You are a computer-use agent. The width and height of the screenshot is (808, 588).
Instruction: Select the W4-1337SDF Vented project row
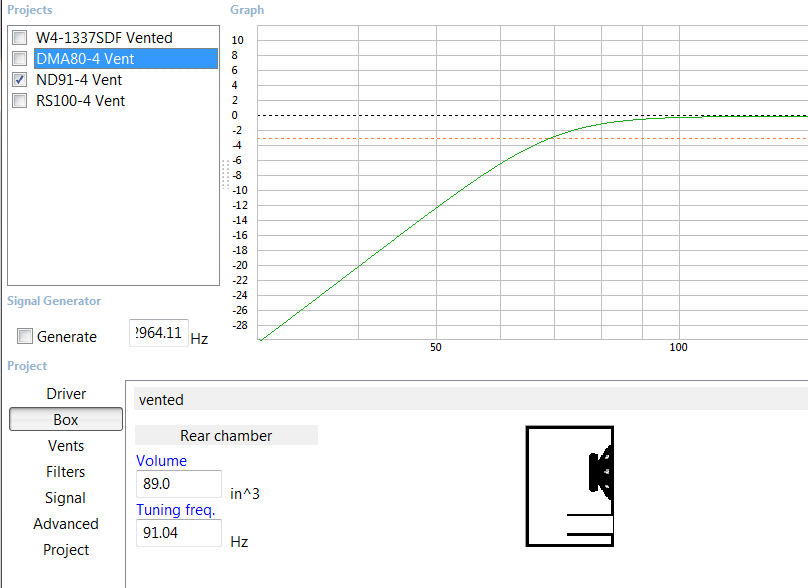[104, 38]
